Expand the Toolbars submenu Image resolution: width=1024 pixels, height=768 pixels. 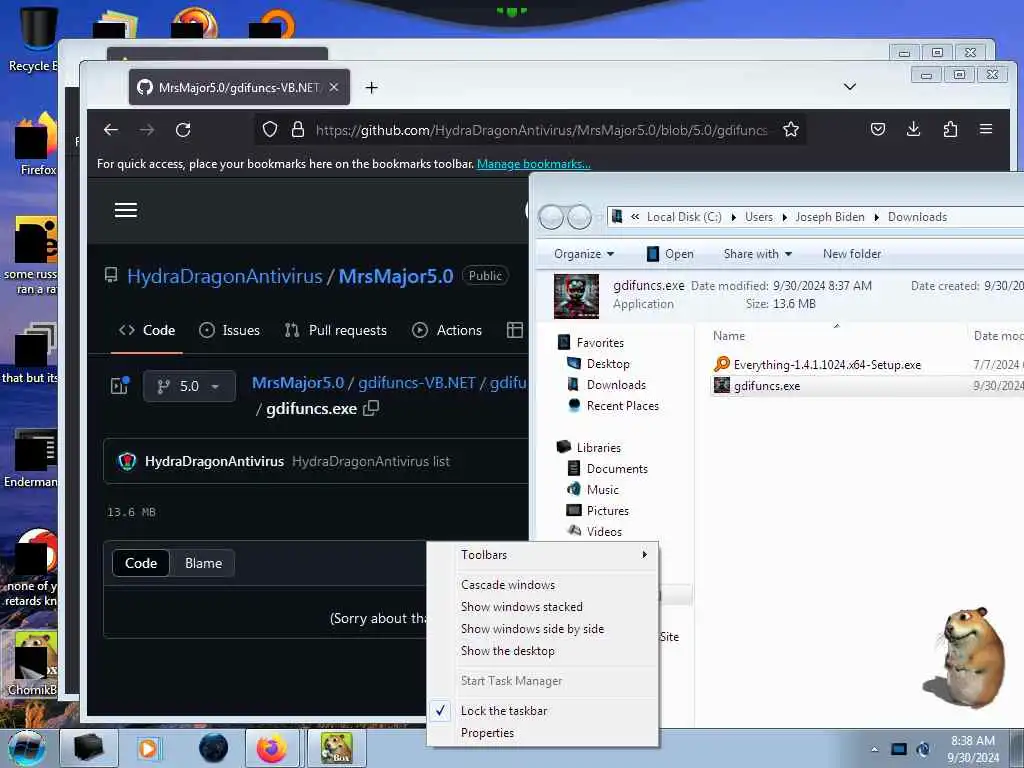click(x=543, y=554)
